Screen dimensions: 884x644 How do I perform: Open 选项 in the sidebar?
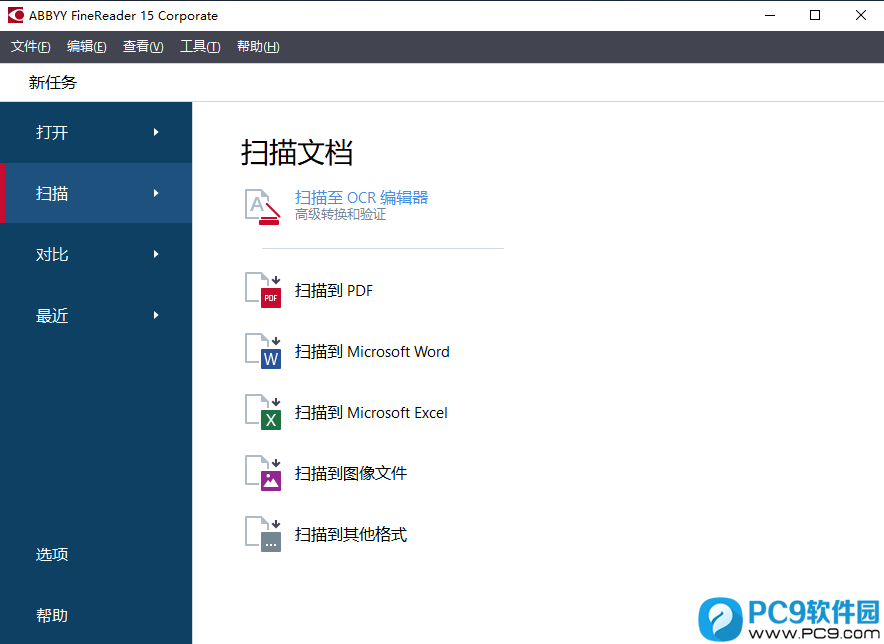coord(52,554)
